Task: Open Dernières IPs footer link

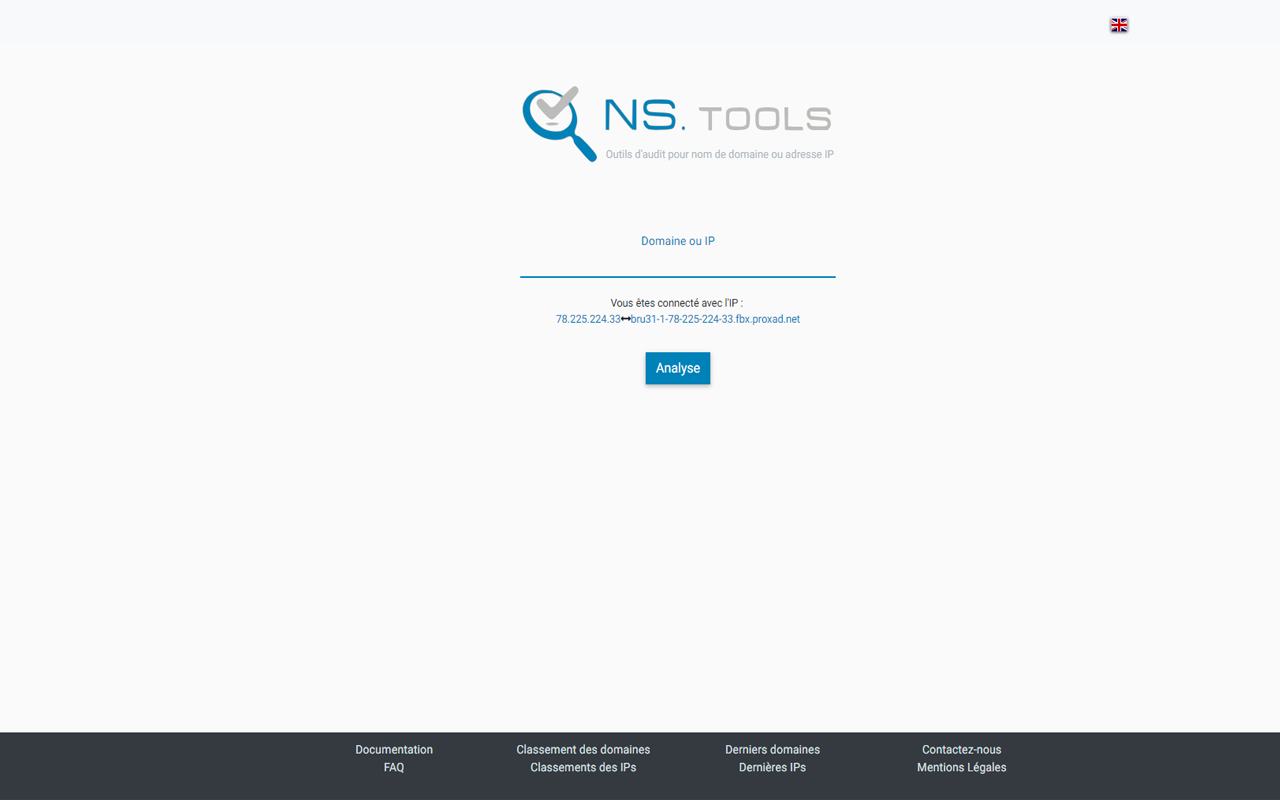Action: coord(772,767)
